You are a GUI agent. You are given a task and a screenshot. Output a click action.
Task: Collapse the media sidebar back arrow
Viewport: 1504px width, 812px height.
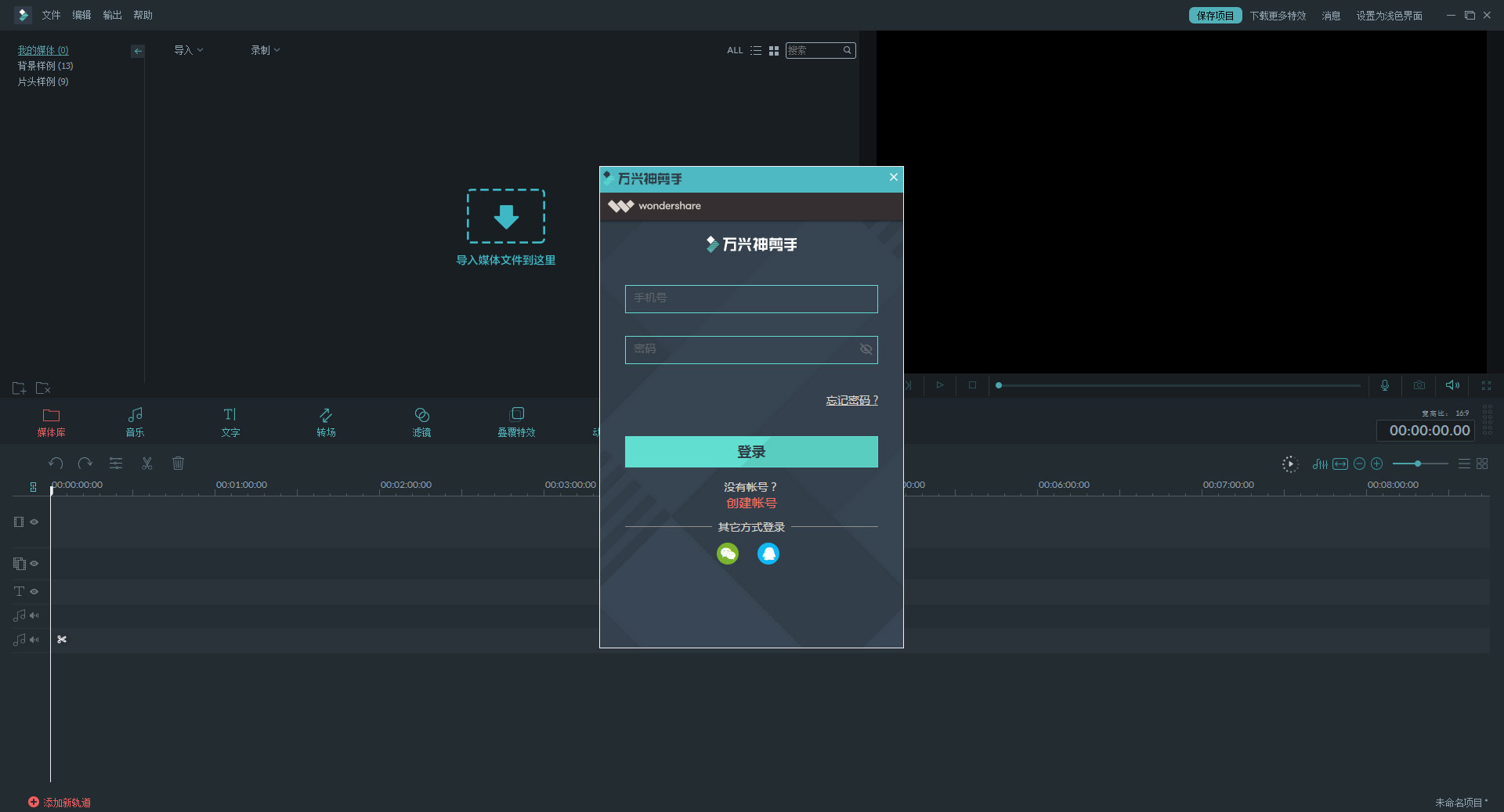[x=138, y=51]
